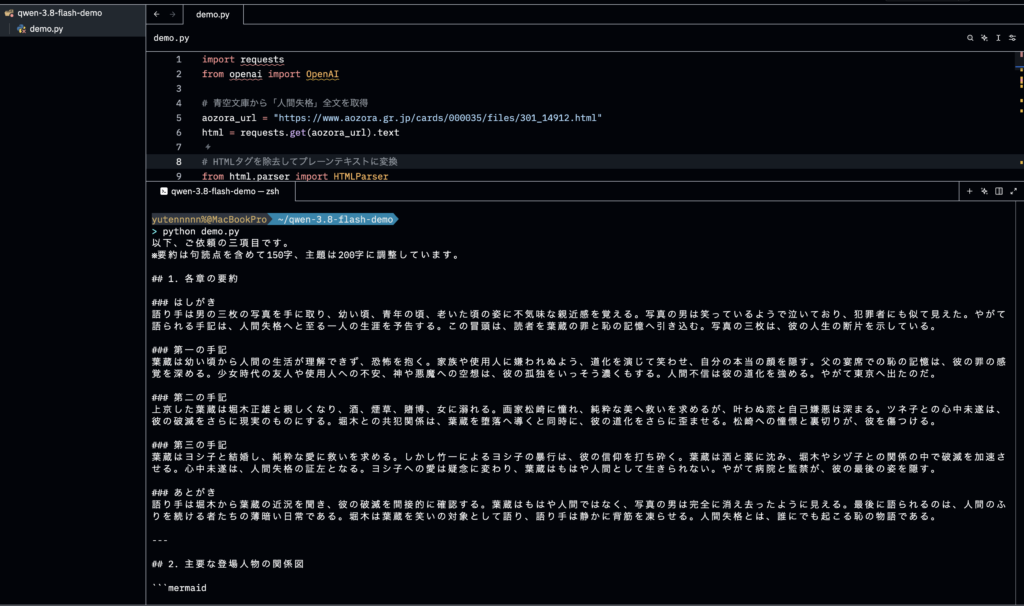Go forward with the right arrow navigation icon
The width and height of the screenshot is (1024, 606).
172,14
